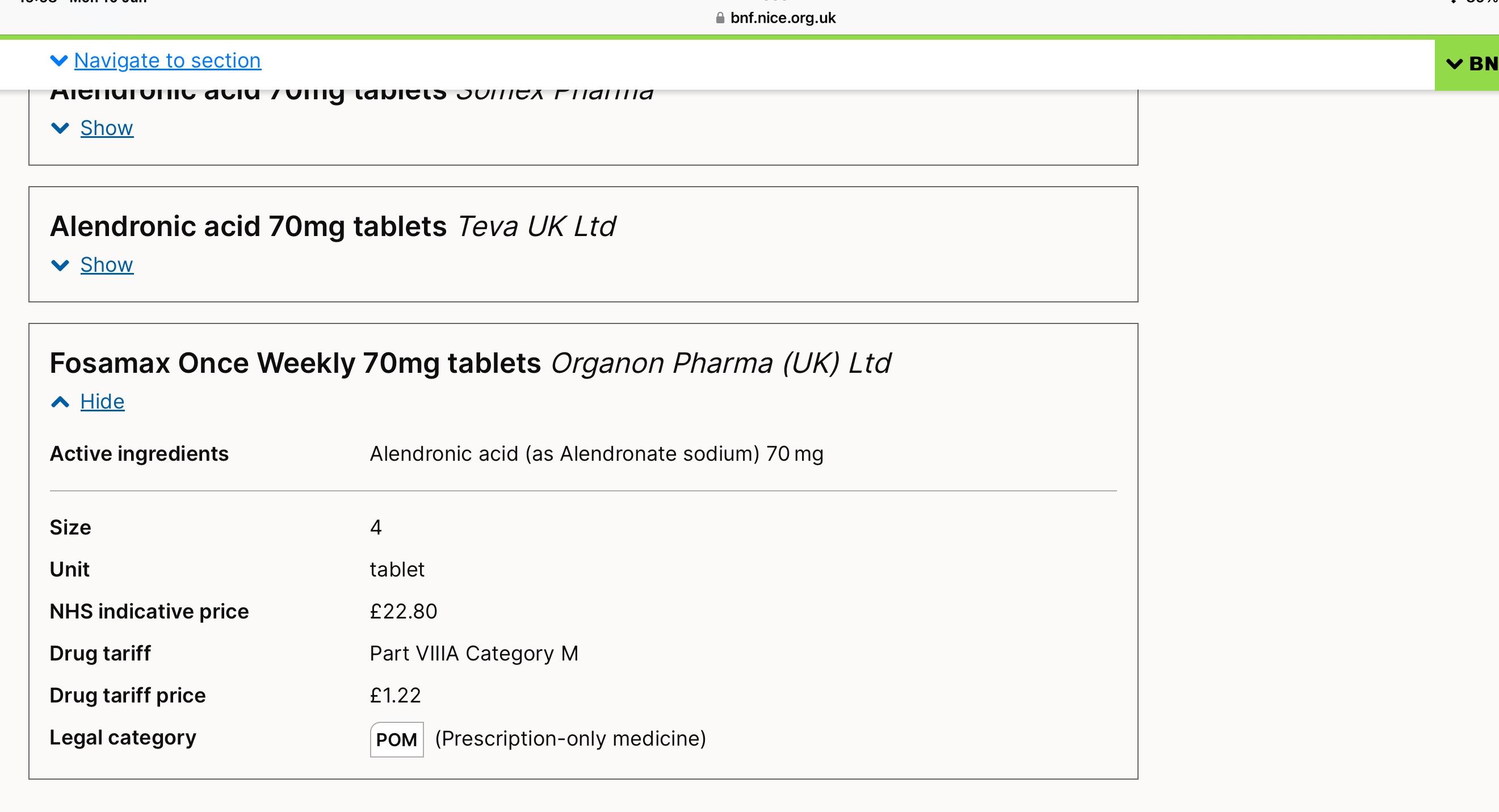Click the NHS indicative price £22.80 value
The image size is (1499, 812).
click(x=403, y=611)
